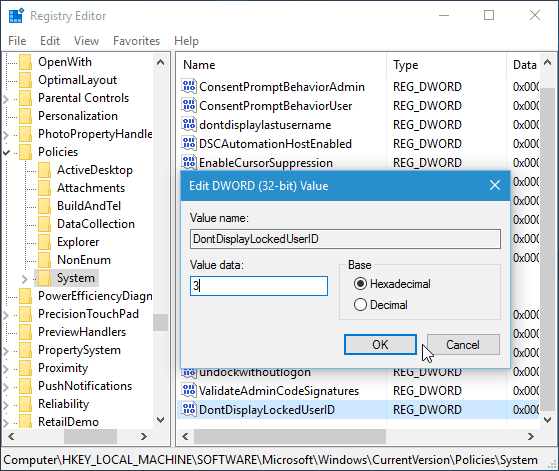Cancel the Edit DWORD dialog
The width and height of the screenshot is (559, 471).
coord(463,344)
